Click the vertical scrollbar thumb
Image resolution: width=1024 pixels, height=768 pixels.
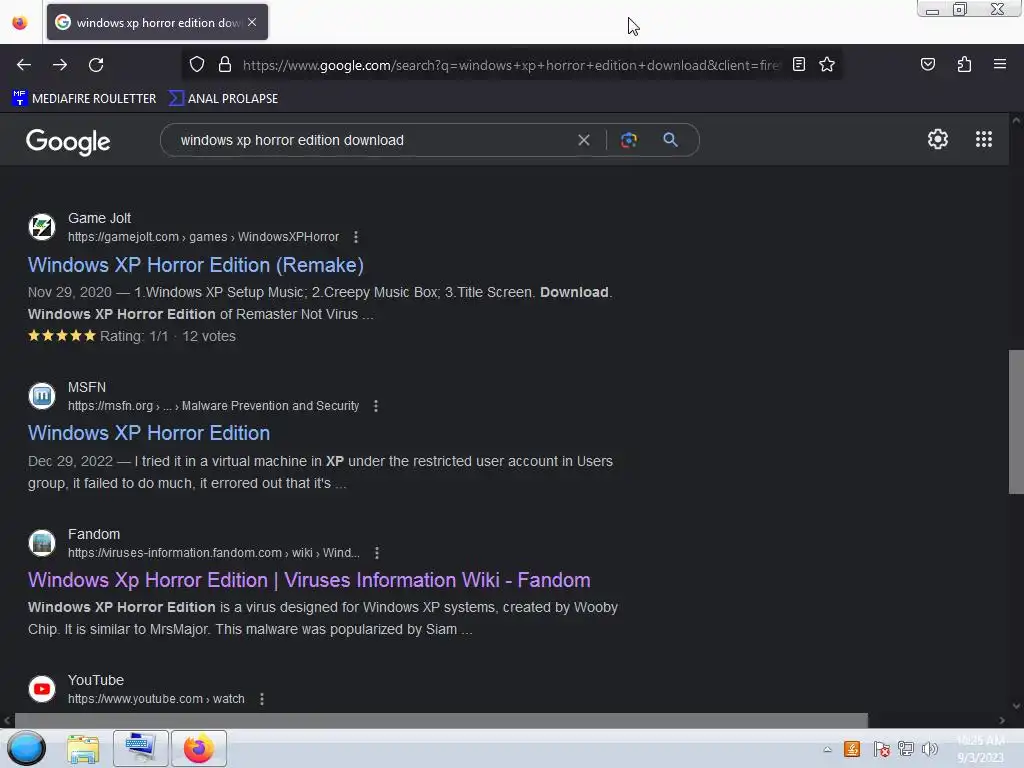tap(1016, 422)
